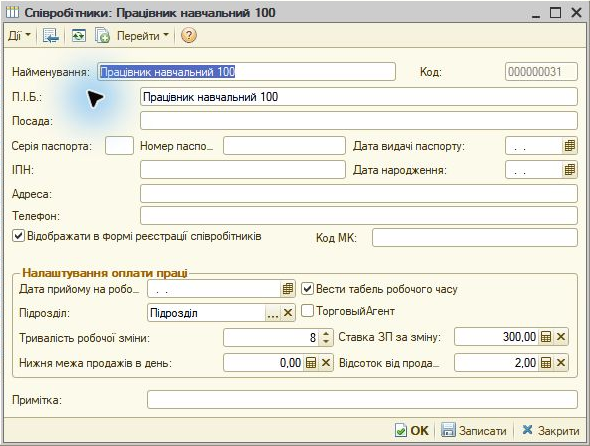This screenshot has width=590, height=446.
Task: Open calendar for Дата прийому на роботу
Action: coord(287,289)
